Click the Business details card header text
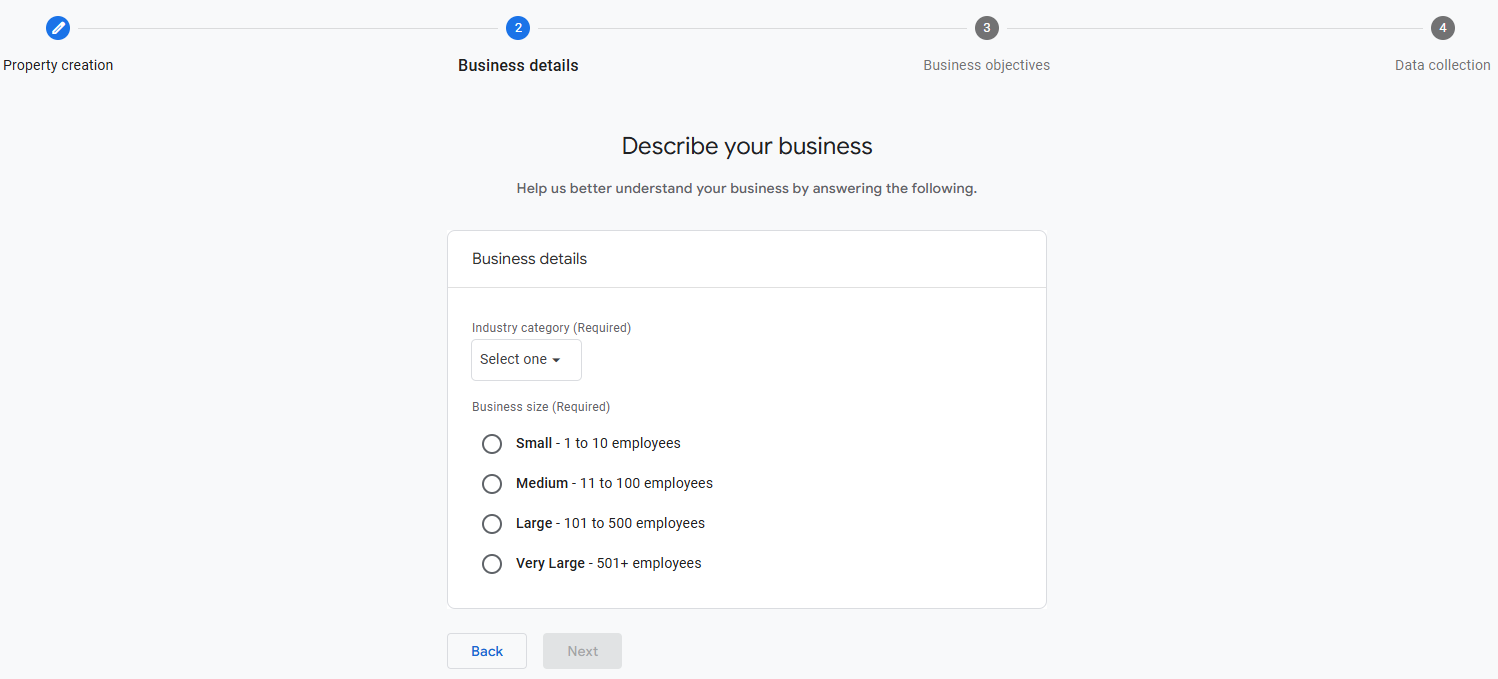1498x679 pixels. 530,259
